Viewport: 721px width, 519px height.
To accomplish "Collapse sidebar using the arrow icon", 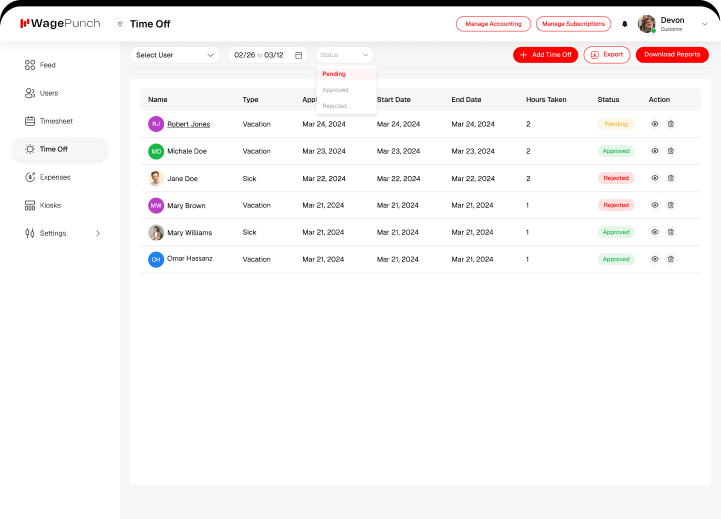I will [120, 24].
